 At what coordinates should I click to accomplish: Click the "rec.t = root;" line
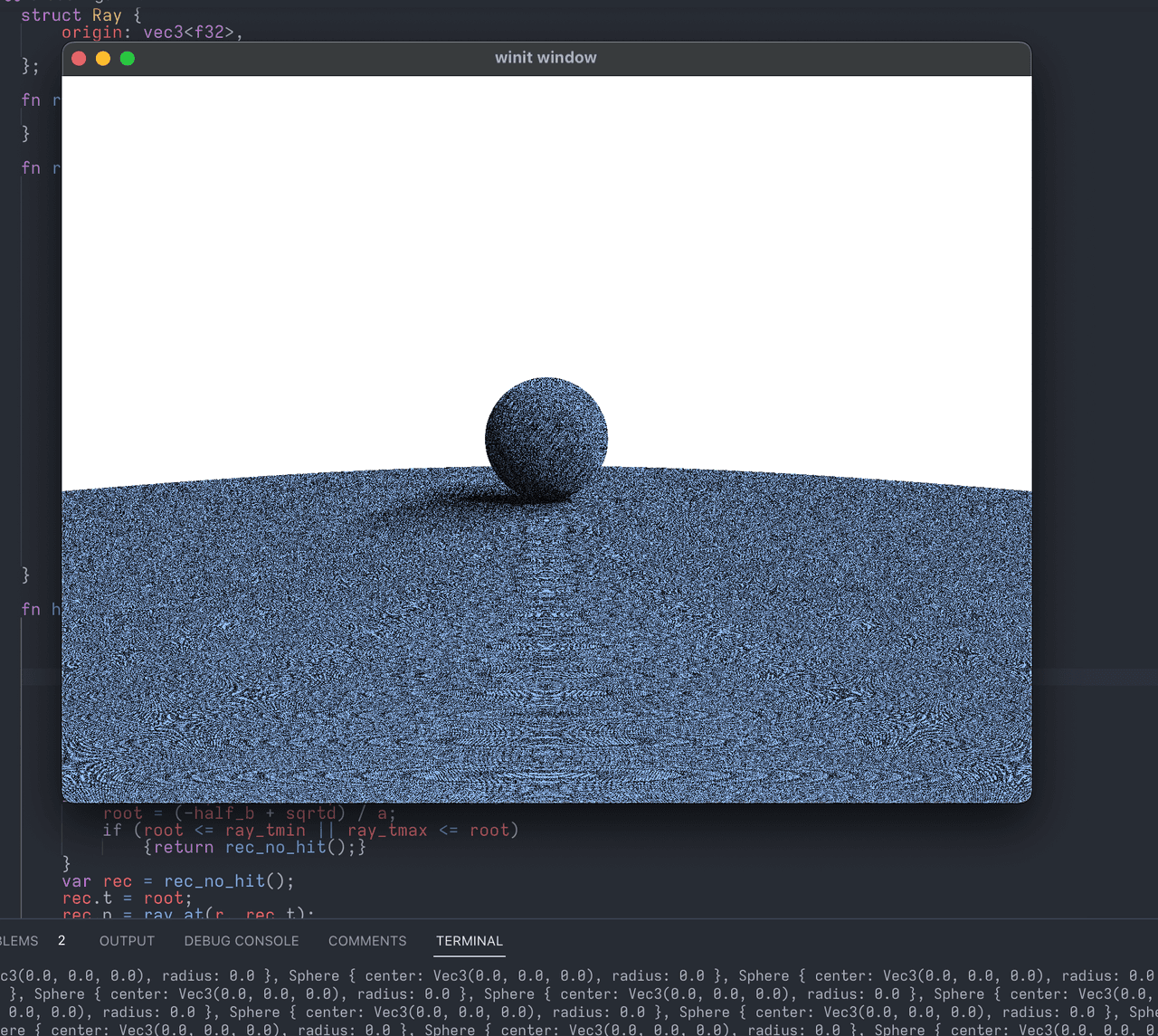(127, 898)
